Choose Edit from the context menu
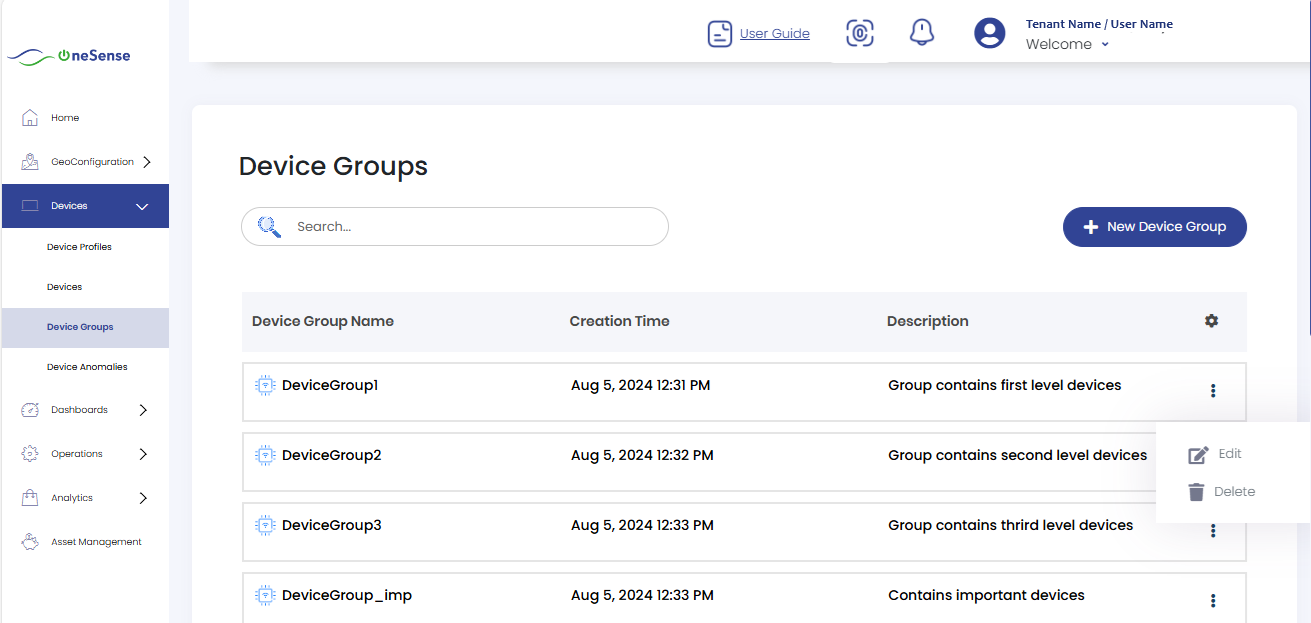Image resolution: width=1311 pixels, height=623 pixels. coord(1229,454)
